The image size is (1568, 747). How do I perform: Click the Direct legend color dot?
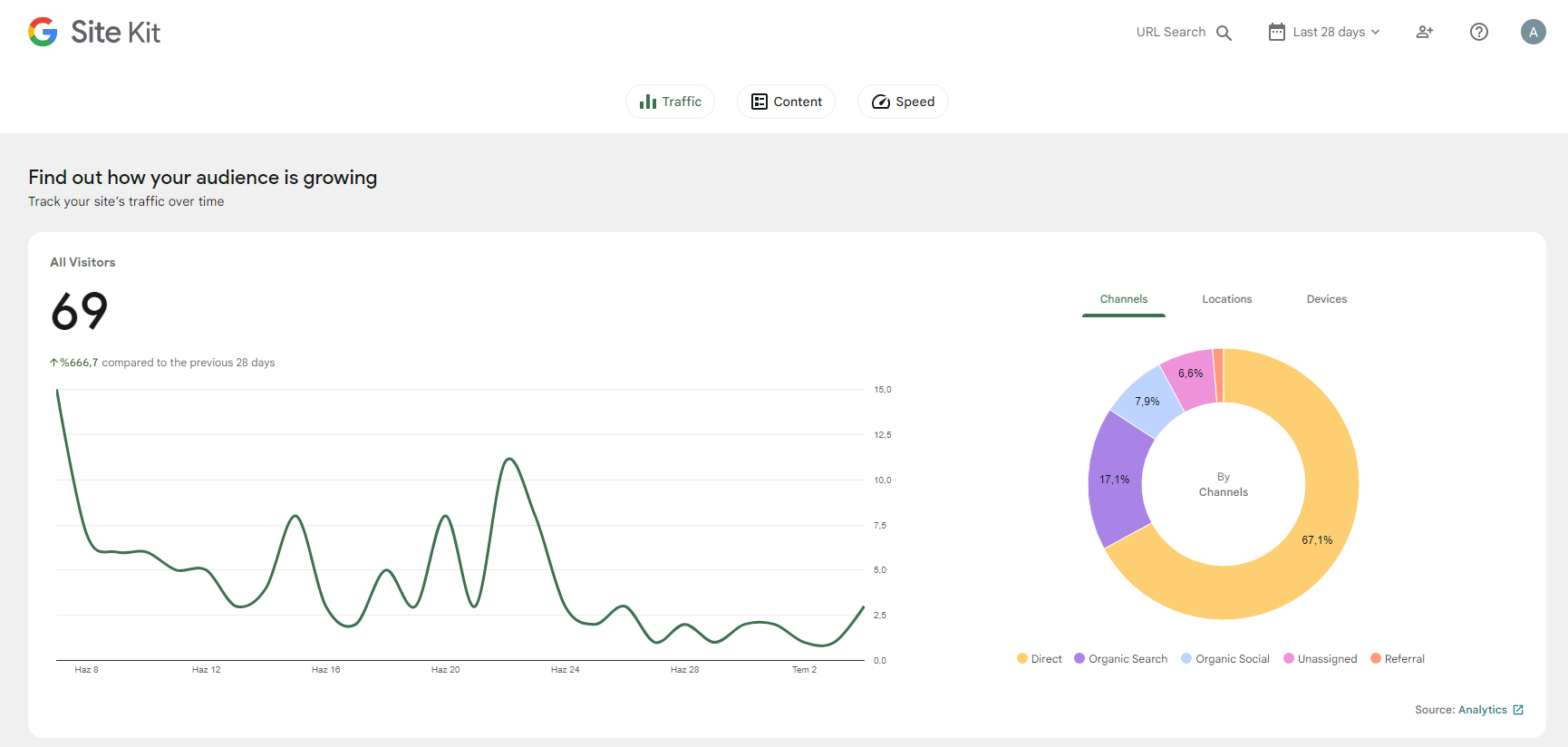[1022, 659]
